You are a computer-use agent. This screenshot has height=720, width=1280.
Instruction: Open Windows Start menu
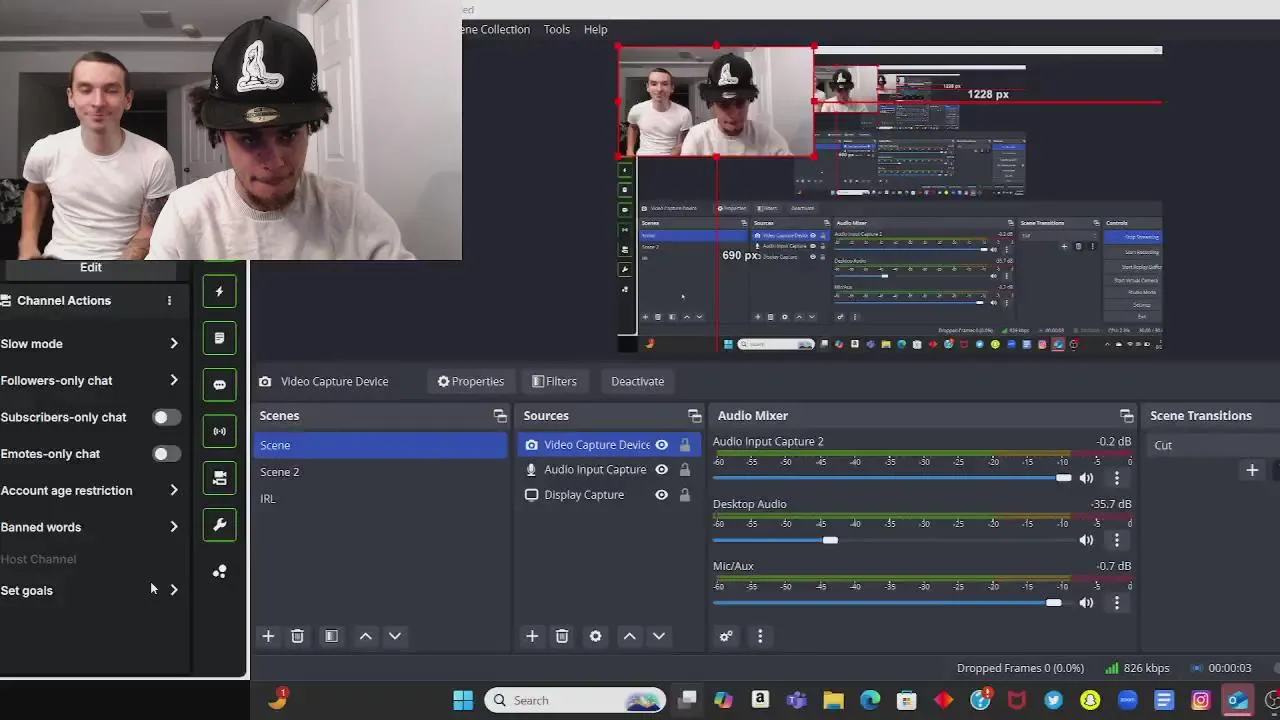[x=463, y=700]
